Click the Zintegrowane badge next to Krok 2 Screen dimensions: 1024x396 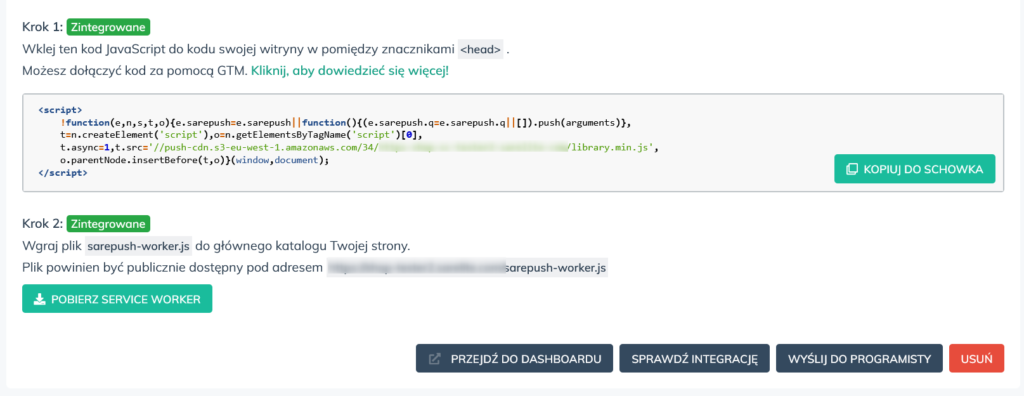tap(108, 223)
